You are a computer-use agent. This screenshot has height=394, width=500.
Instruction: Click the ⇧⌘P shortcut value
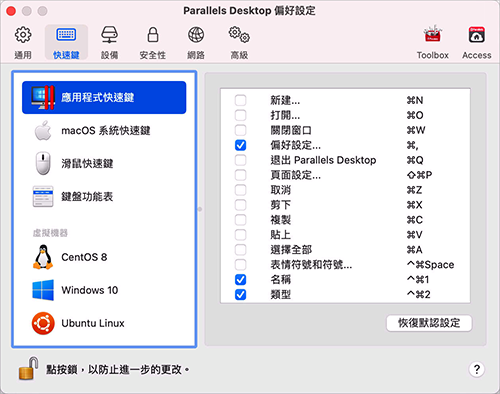click(419, 175)
